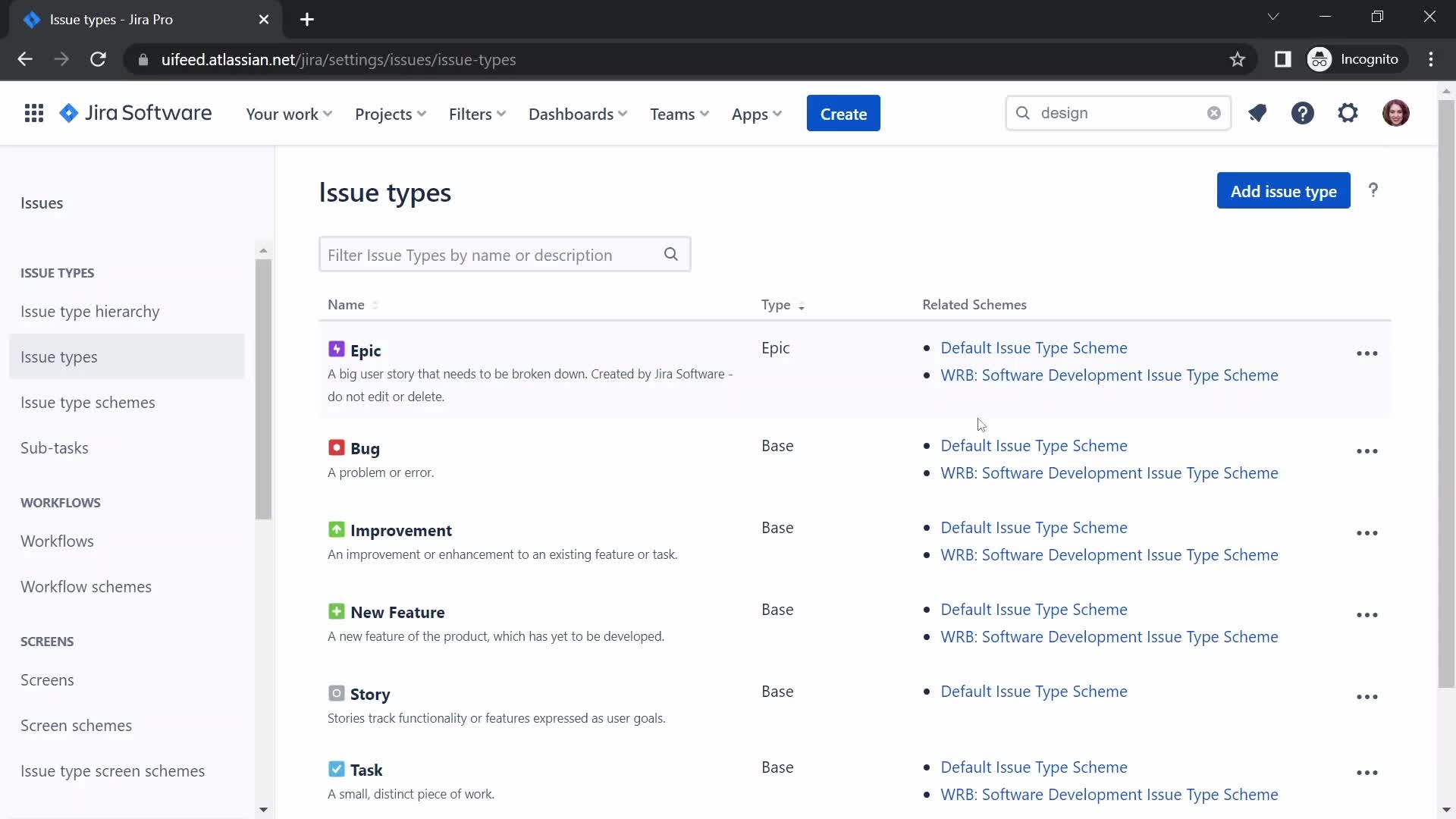Viewport: 1456px width, 819px height.
Task: Open the Projects navigation menu
Action: coord(390,113)
